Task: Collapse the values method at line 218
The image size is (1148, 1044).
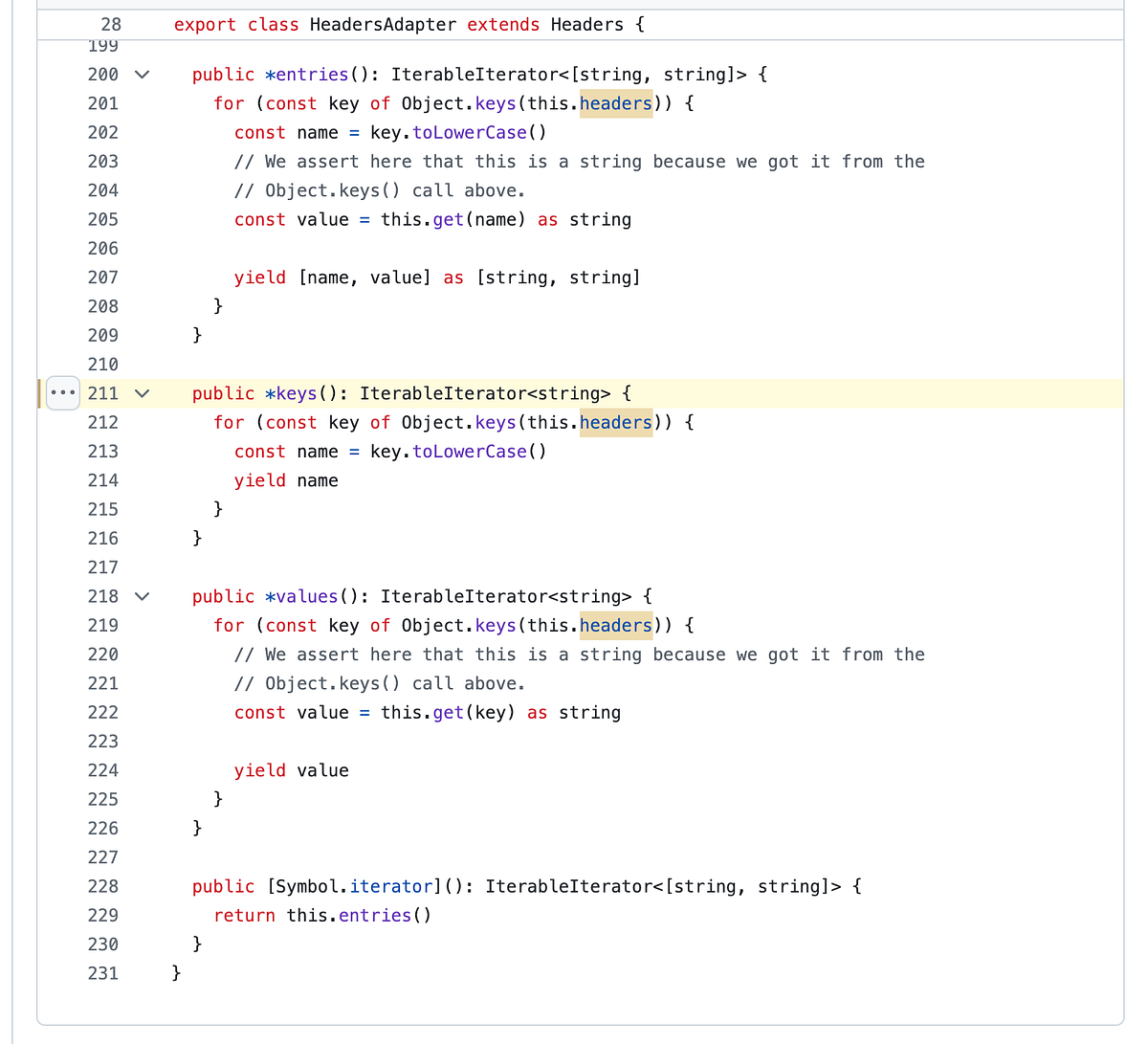Action: tap(142, 595)
